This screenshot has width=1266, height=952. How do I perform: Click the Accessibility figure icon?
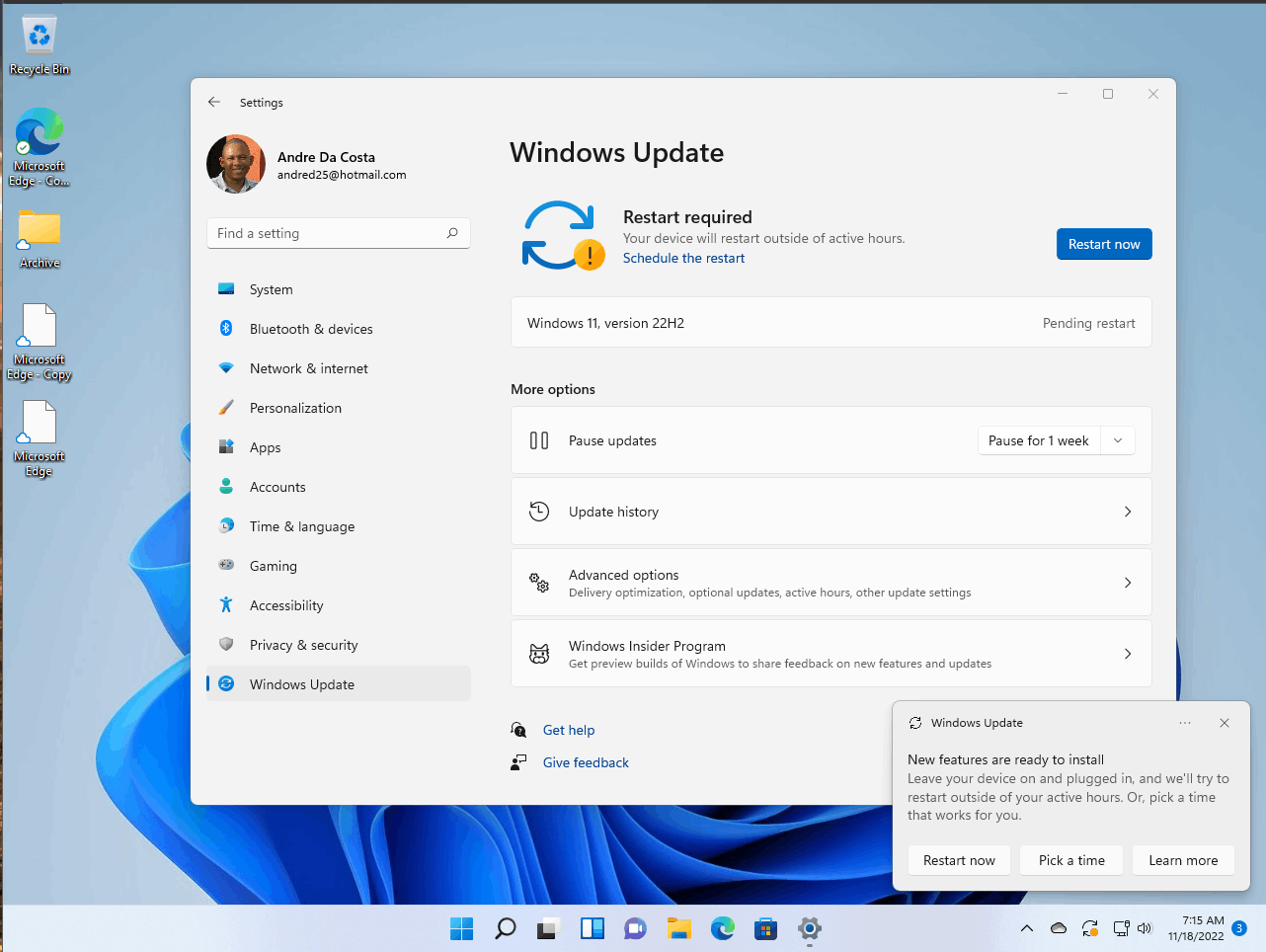pyautogui.click(x=226, y=605)
